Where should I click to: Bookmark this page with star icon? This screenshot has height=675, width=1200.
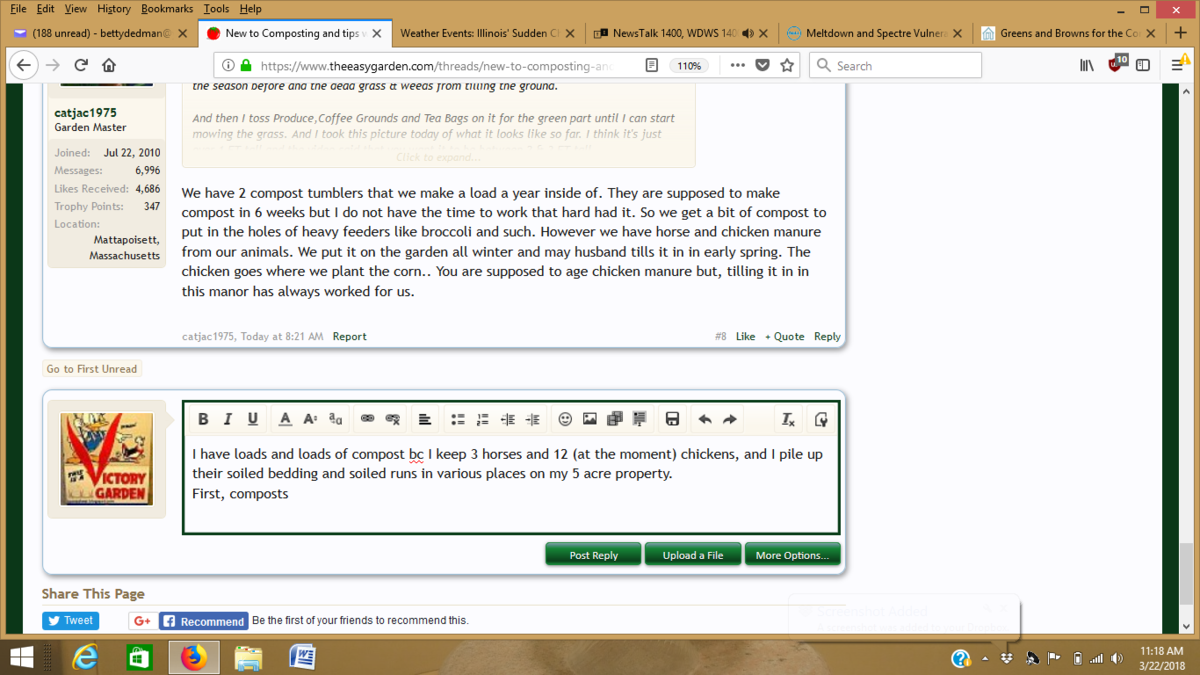click(x=787, y=66)
